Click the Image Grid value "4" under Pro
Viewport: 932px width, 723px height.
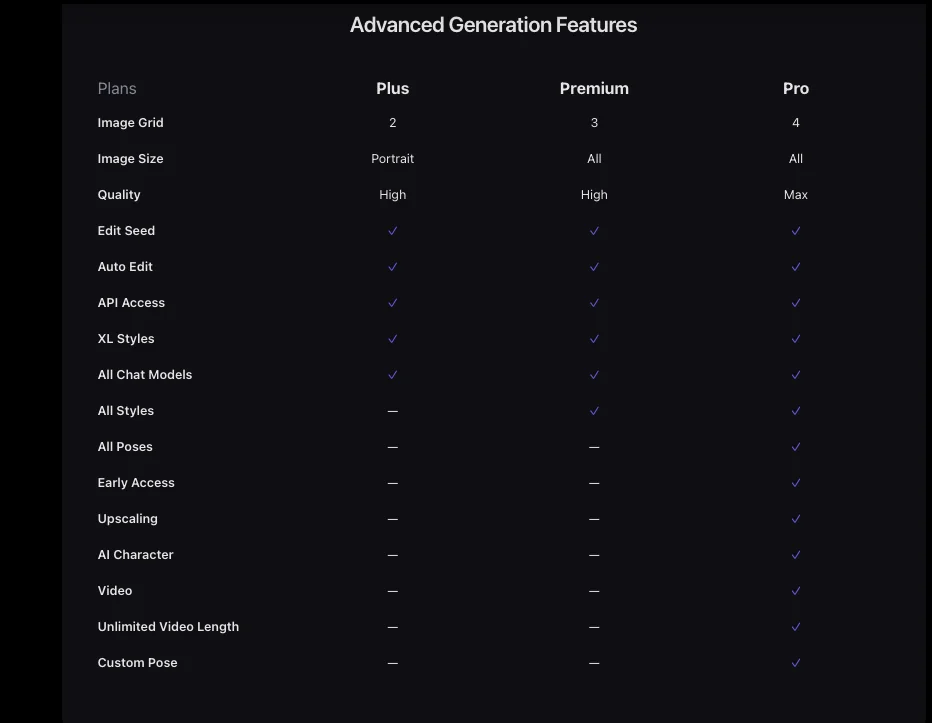(x=795, y=122)
